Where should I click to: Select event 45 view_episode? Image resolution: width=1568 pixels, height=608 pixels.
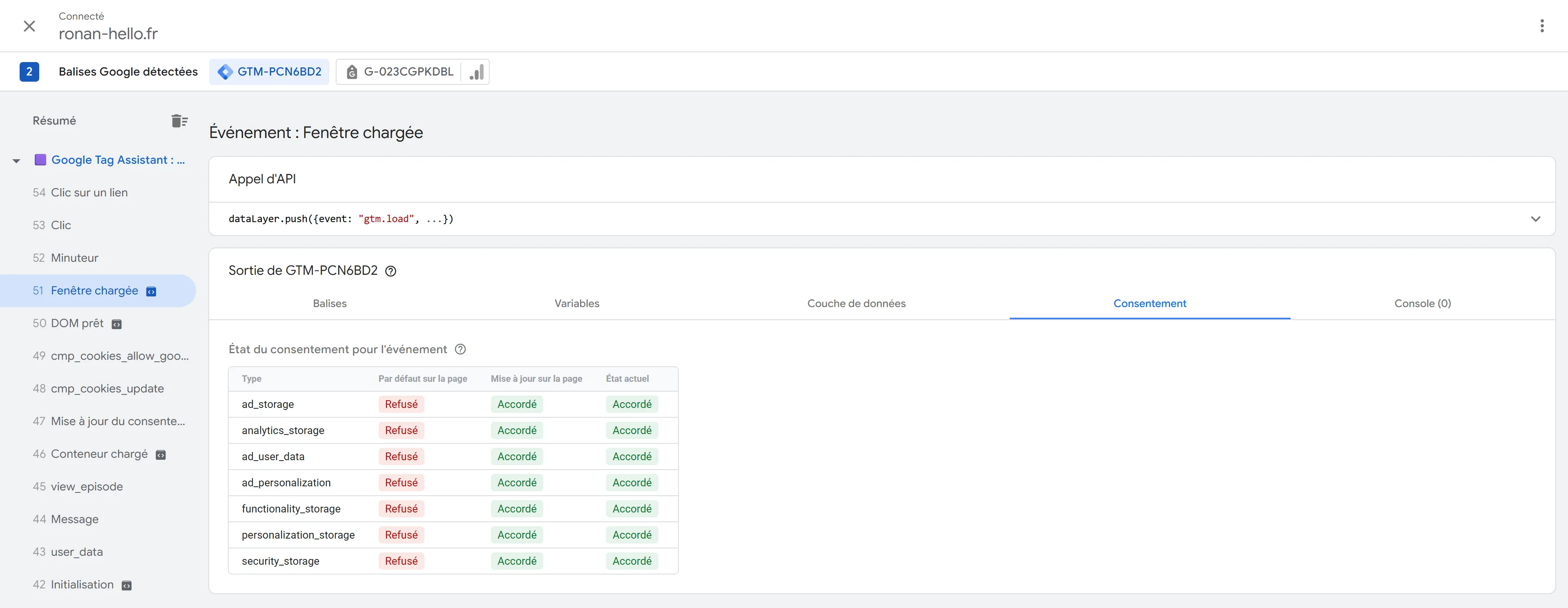(98, 486)
